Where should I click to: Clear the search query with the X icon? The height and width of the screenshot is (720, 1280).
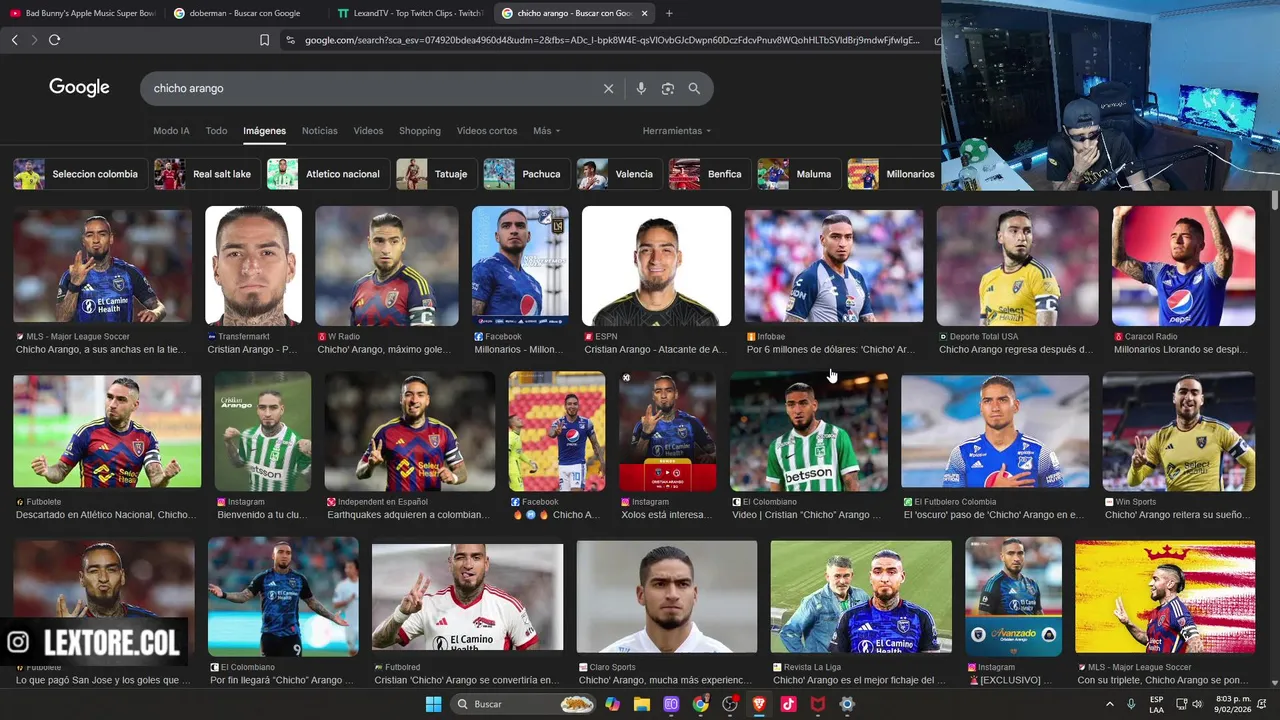pyautogui.click(x=608, y=88)
